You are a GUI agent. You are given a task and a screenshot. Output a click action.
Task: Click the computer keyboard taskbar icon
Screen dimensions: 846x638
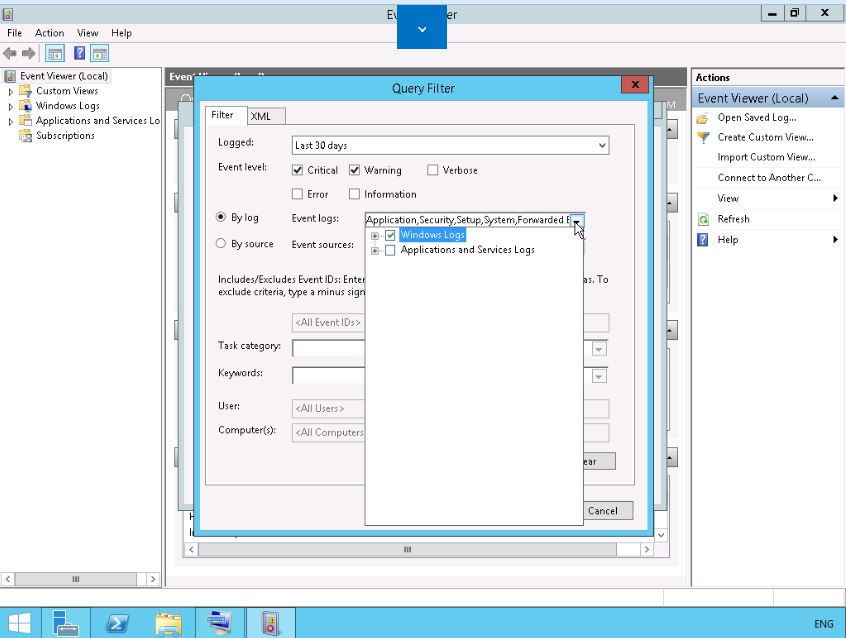(x=219, y=623)
